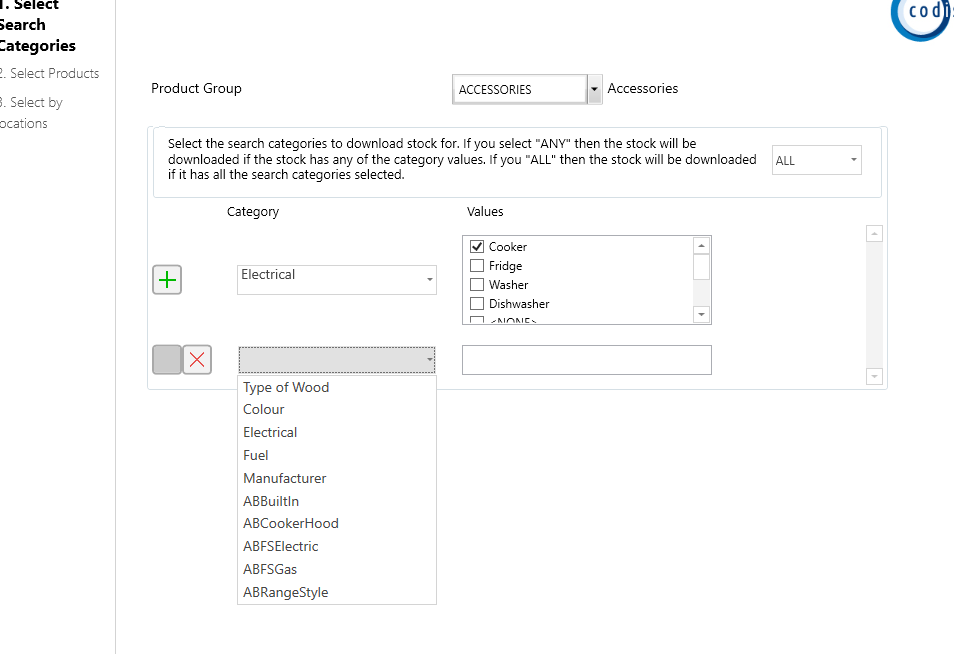
Task: Check the Fridge checkbox
Action: pyautogui.click(x=477, y=266)
